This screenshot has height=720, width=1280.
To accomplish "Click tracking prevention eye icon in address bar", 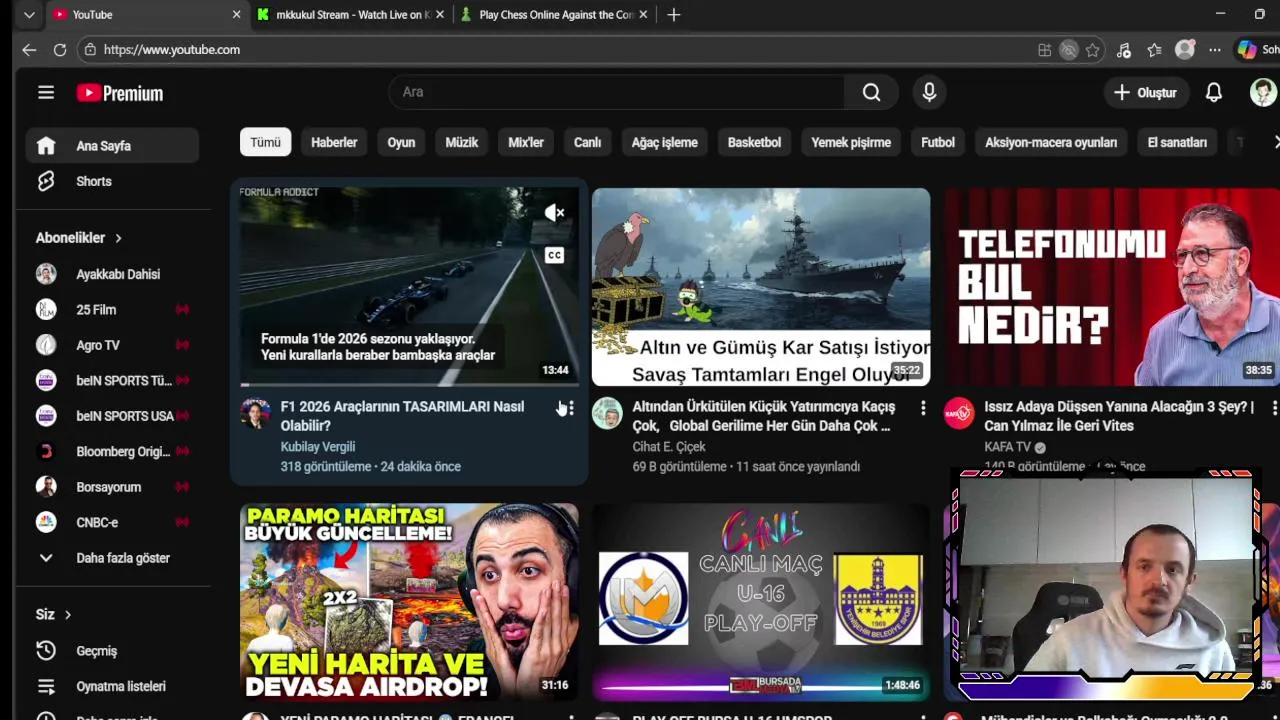I will pyautogui.click(x=1069, y=50).
